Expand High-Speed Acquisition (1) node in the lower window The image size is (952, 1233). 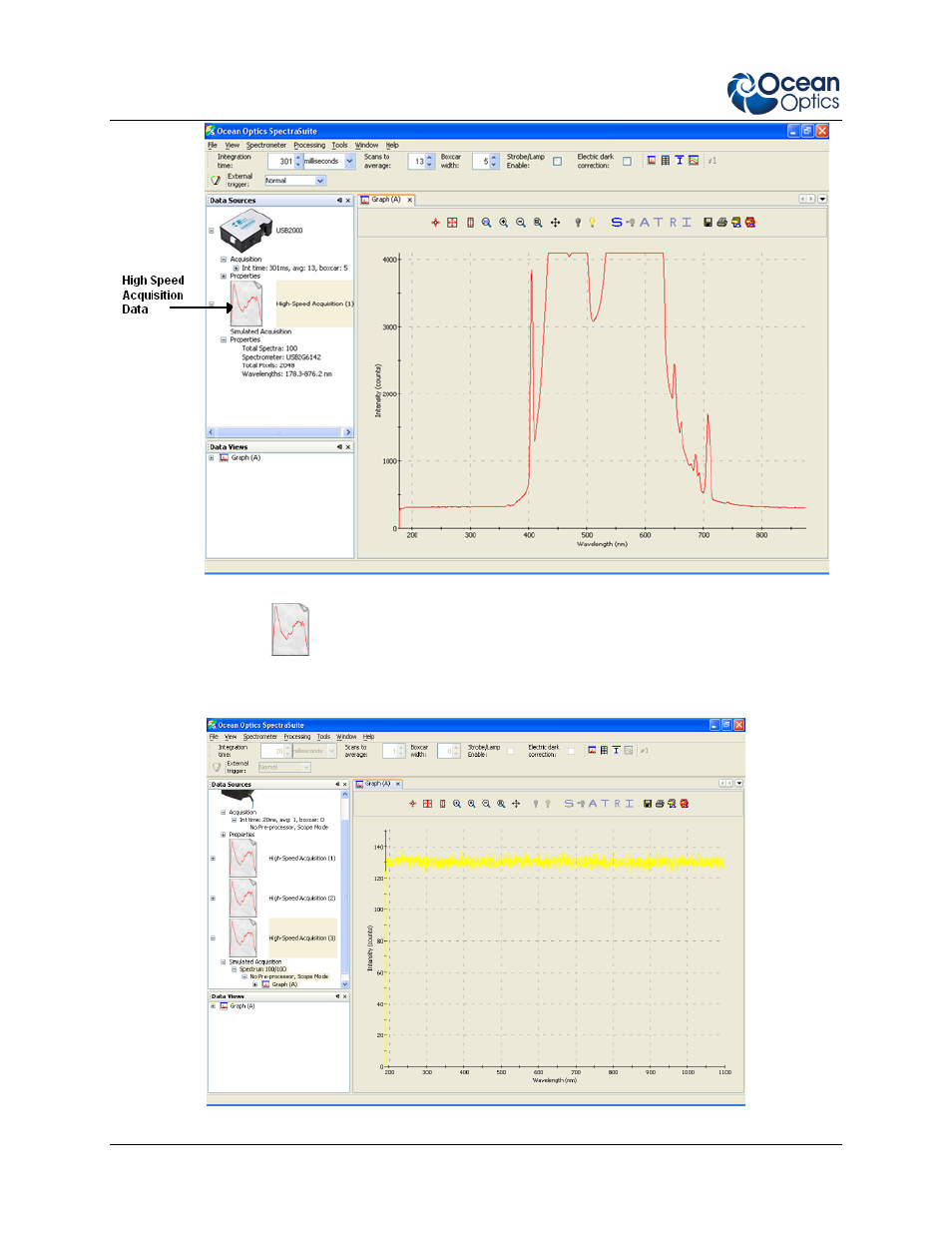(213, 859)
